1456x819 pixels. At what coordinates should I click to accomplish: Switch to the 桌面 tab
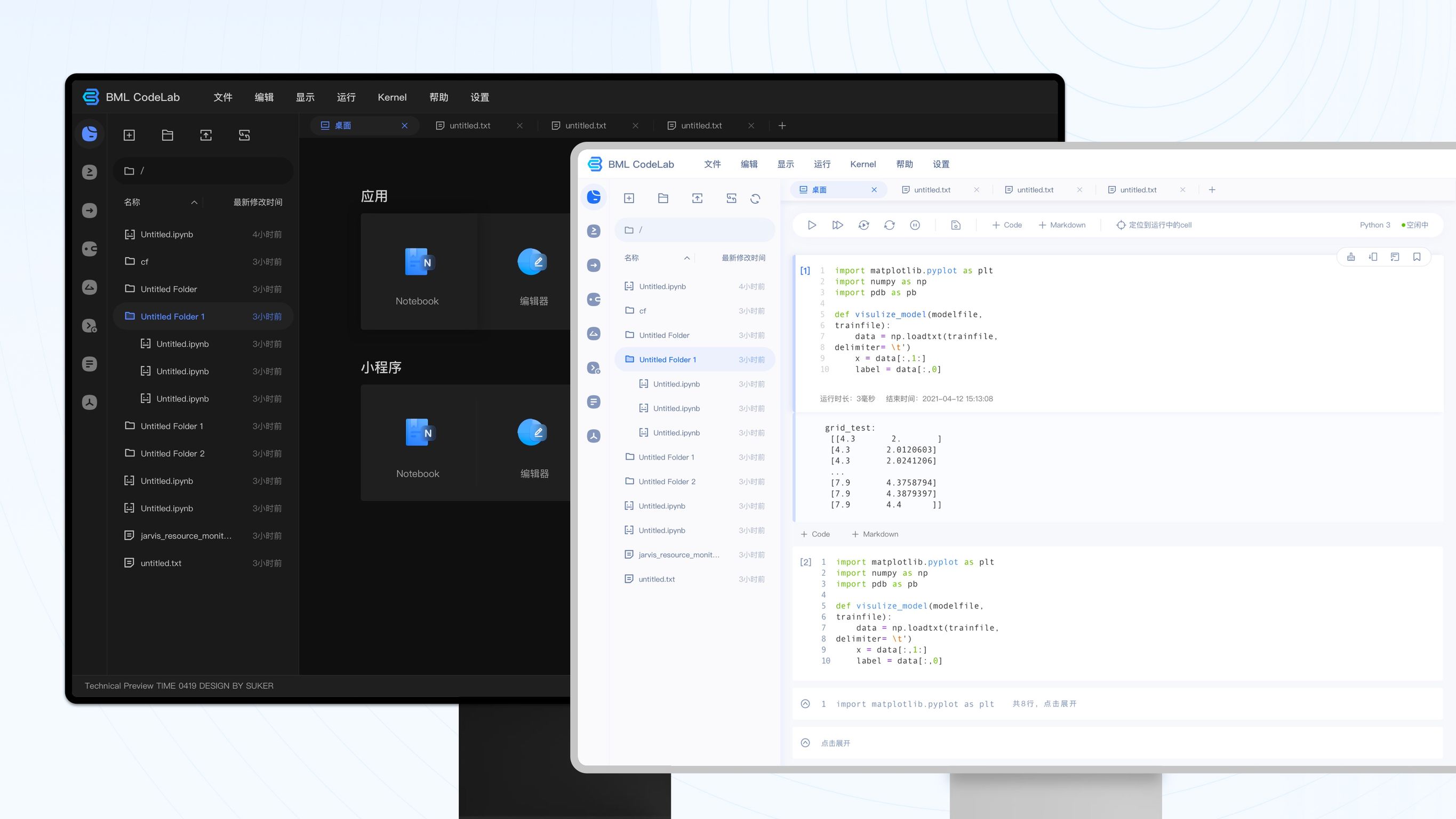tap(820, 189)
